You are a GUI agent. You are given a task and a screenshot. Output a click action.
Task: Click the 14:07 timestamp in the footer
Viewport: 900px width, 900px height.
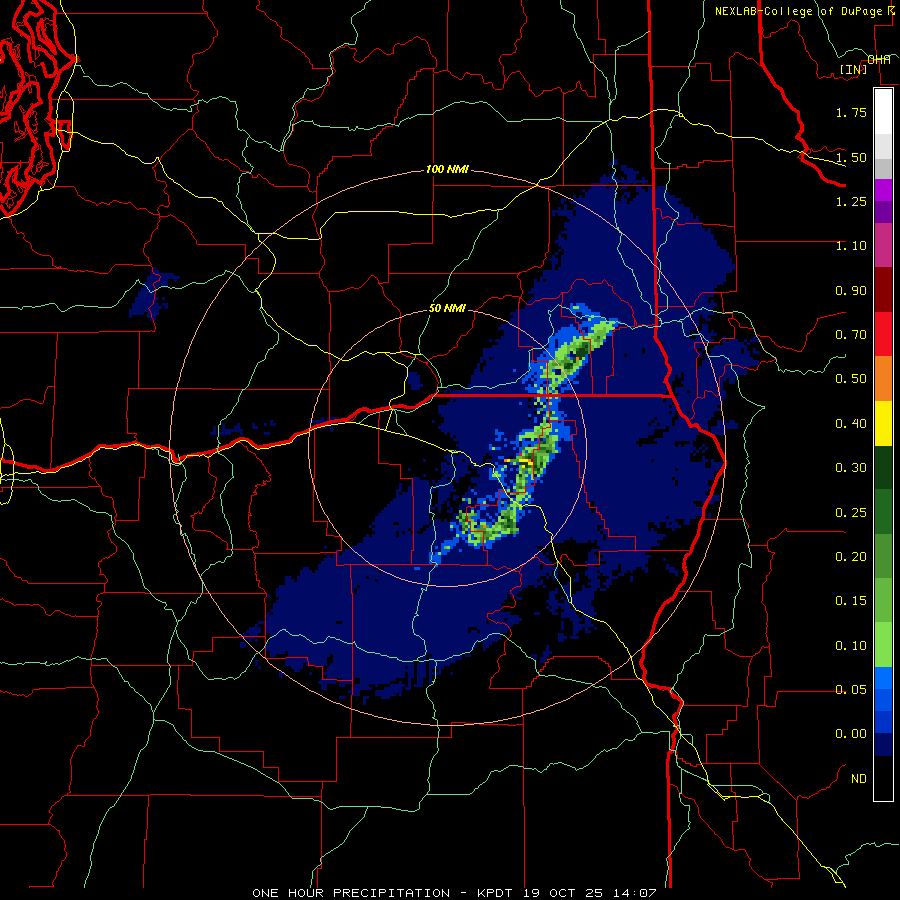(636, 893)
